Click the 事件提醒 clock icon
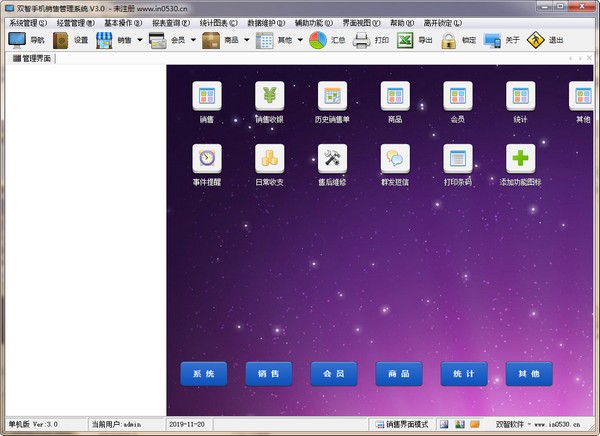This screenshot has width=600, height=436. [x=206, y=159]
